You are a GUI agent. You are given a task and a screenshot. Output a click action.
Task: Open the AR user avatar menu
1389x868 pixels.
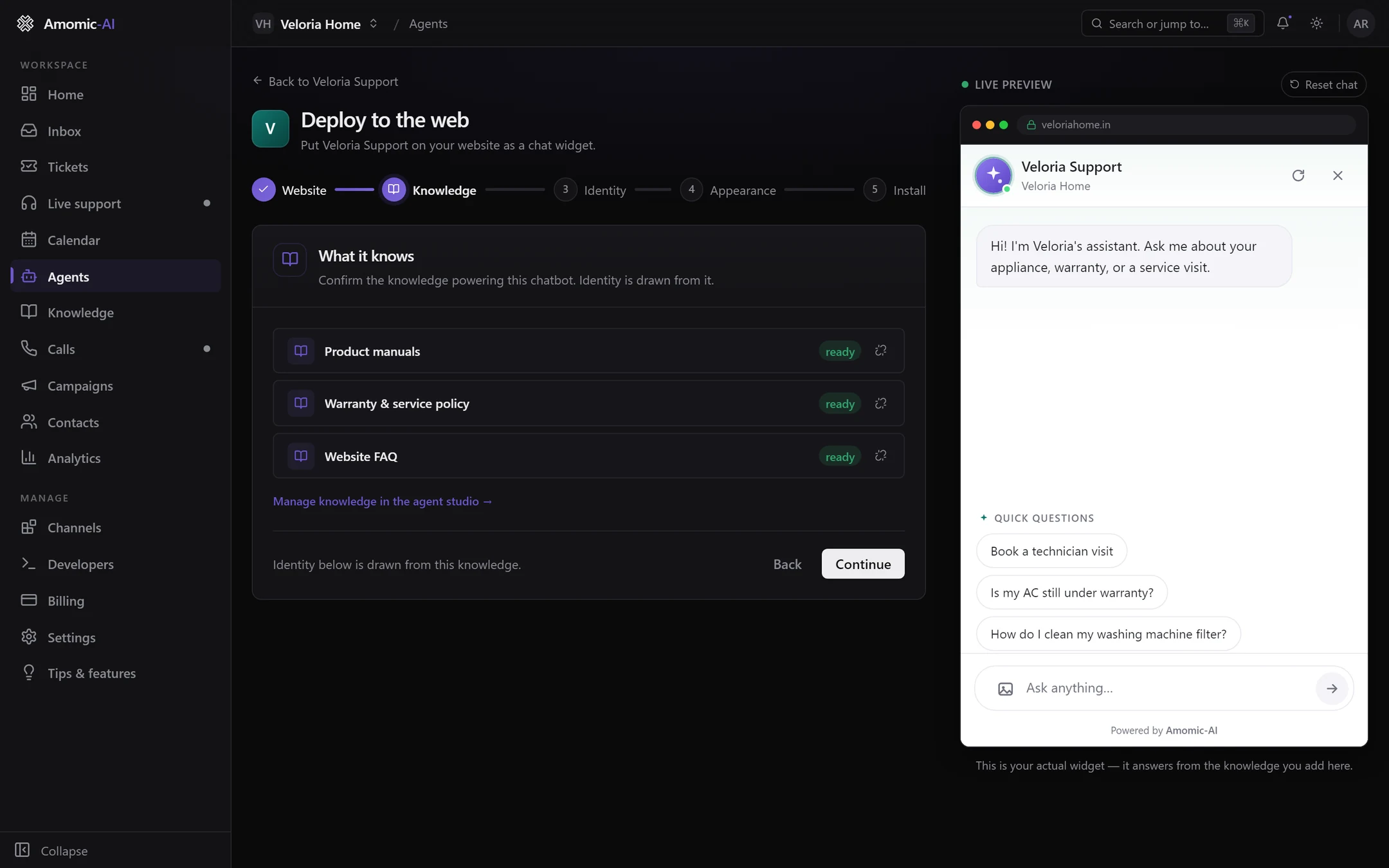1361,24
